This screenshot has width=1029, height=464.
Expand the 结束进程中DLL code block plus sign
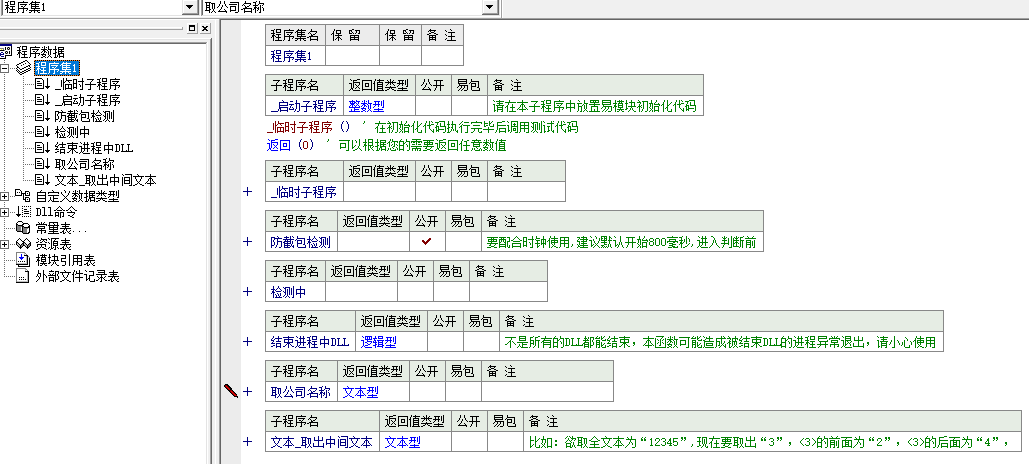[x=247, y=341]
